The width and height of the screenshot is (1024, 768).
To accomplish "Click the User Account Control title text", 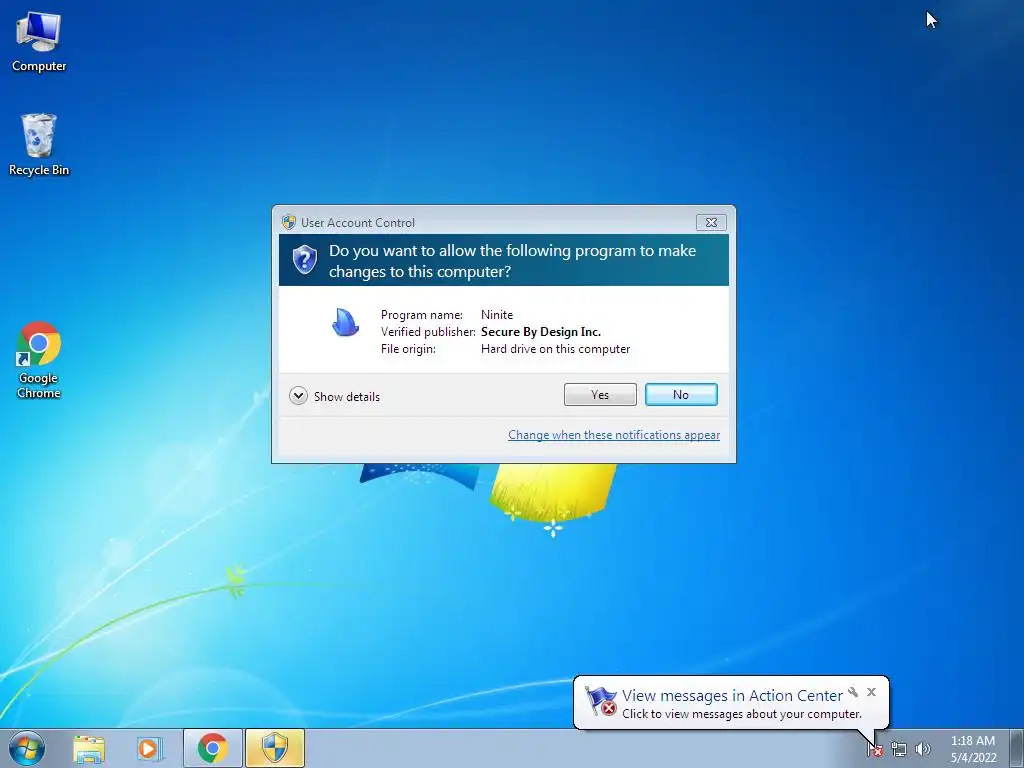I will coord(358,223).
